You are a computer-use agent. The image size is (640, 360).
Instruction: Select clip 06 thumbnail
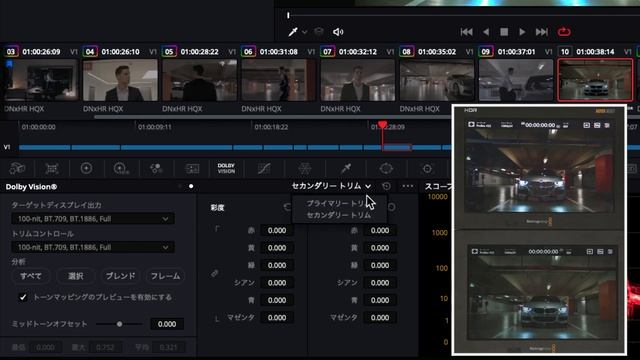(x=279, y=80)
